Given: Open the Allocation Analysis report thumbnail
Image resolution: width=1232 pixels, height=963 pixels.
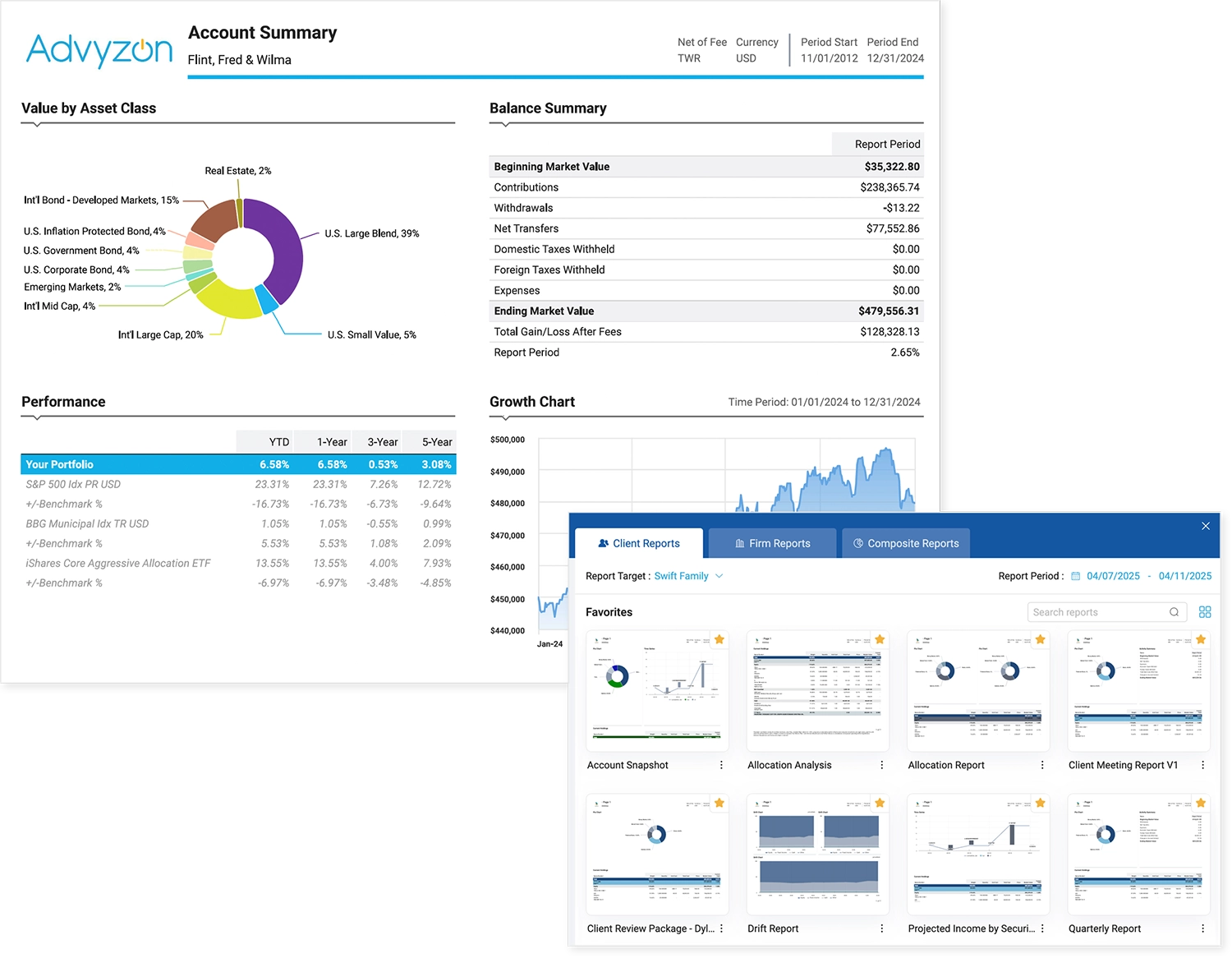Looking at the screenshot, I should [x=817, y=691].
